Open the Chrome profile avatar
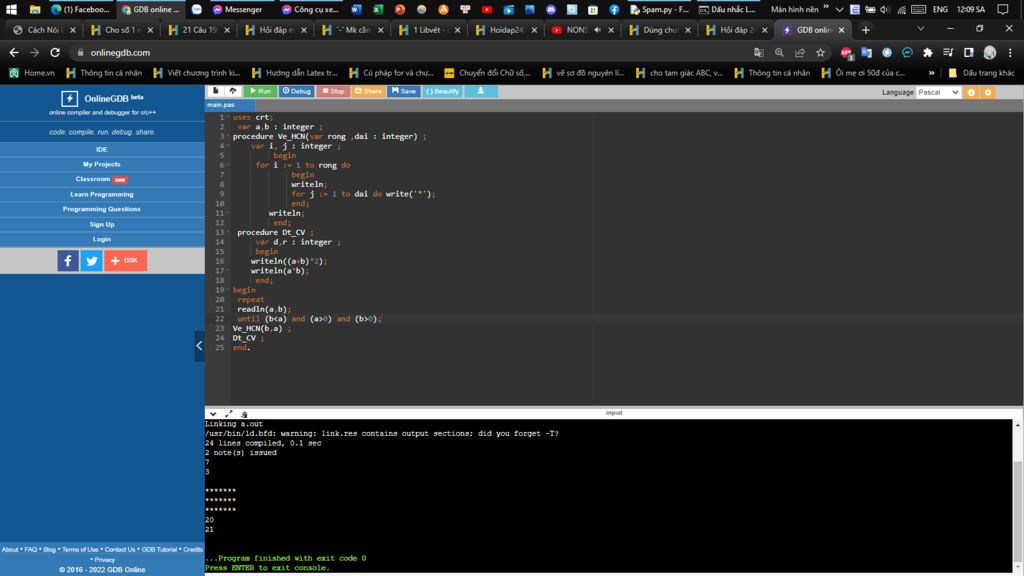The height and width of the screenshot is (576, 1024). pos(990,52)
